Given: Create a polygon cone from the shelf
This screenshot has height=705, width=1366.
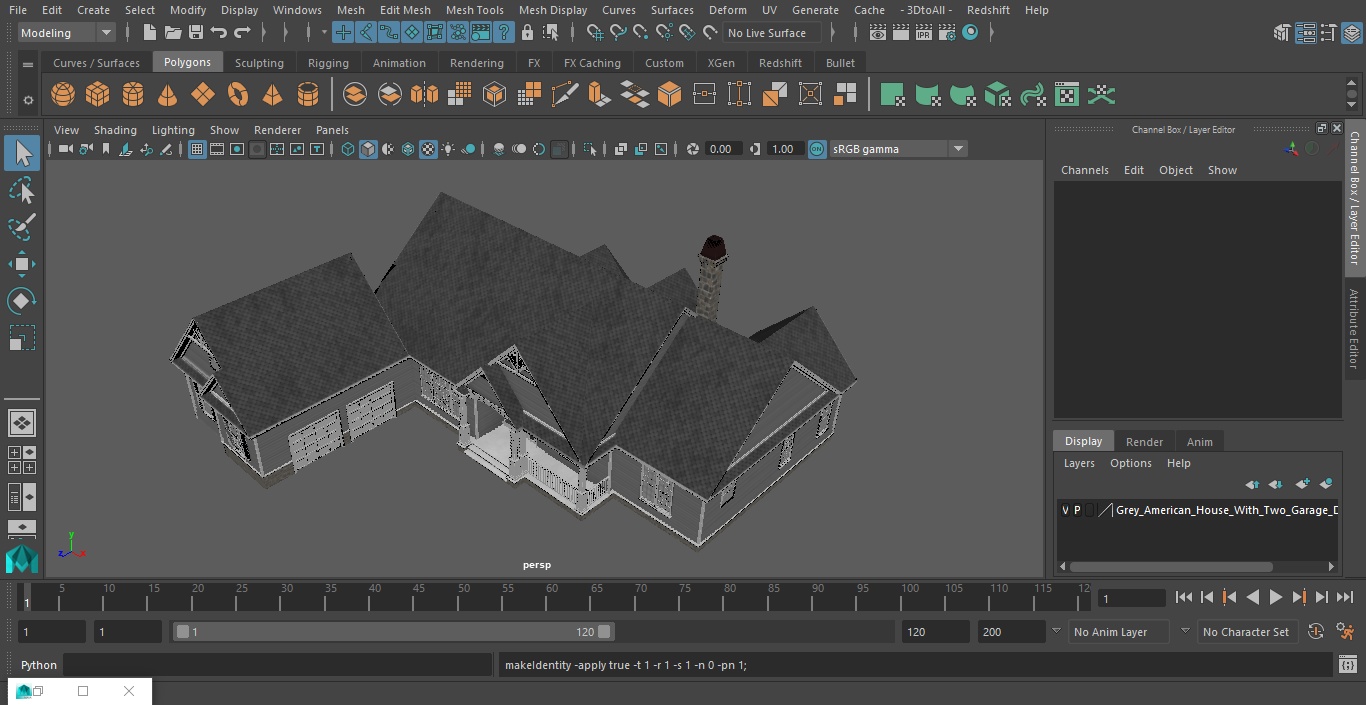Looking at the screenshot, I should (x=168, y=95).
